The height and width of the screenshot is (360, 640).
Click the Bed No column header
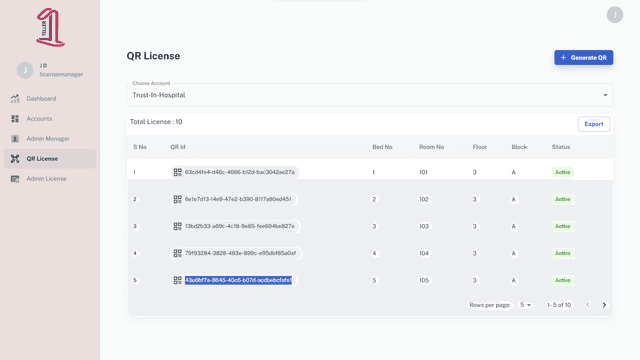click(x=382, y=147)
